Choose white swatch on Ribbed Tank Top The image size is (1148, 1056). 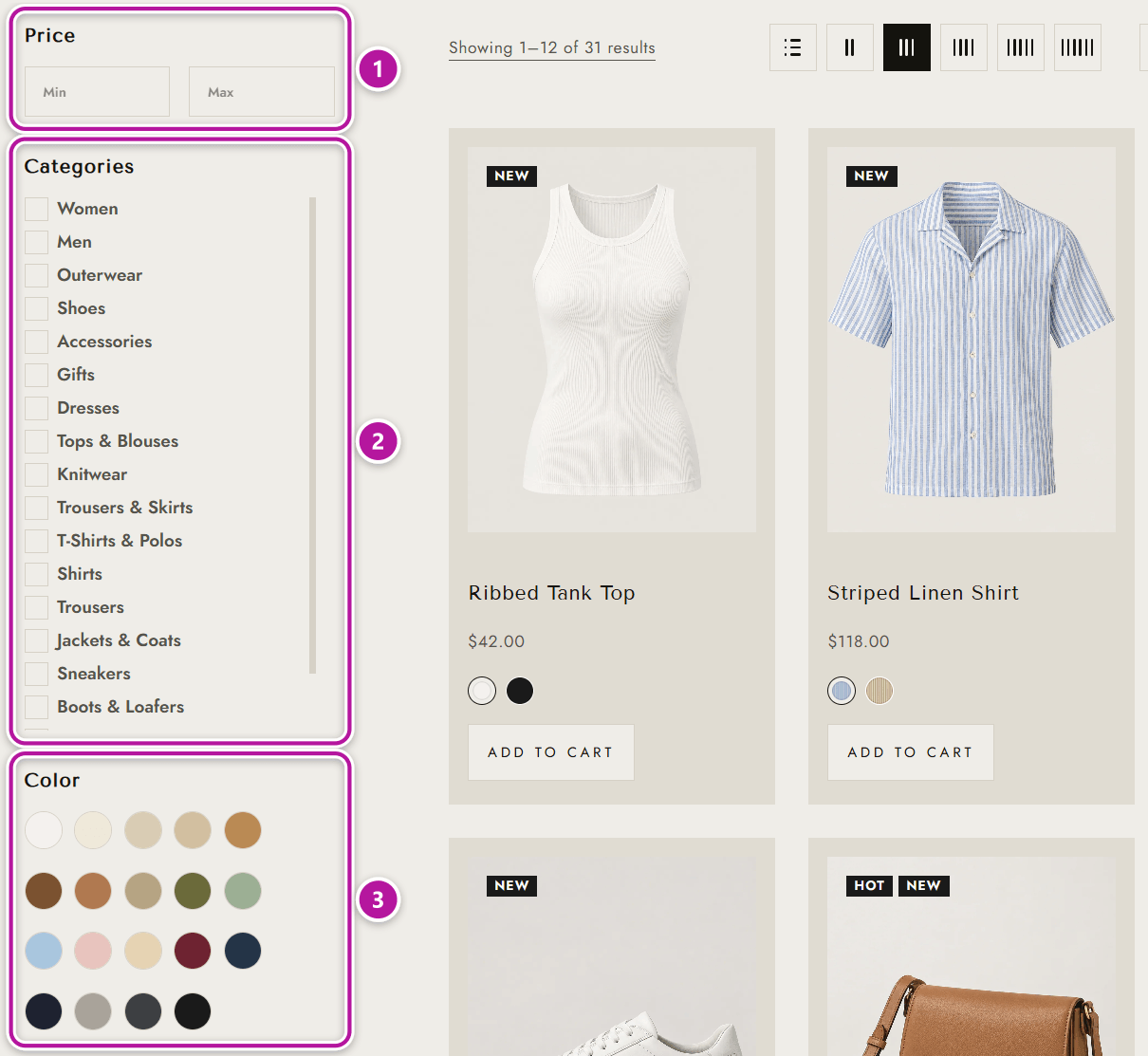coord(482,691)
